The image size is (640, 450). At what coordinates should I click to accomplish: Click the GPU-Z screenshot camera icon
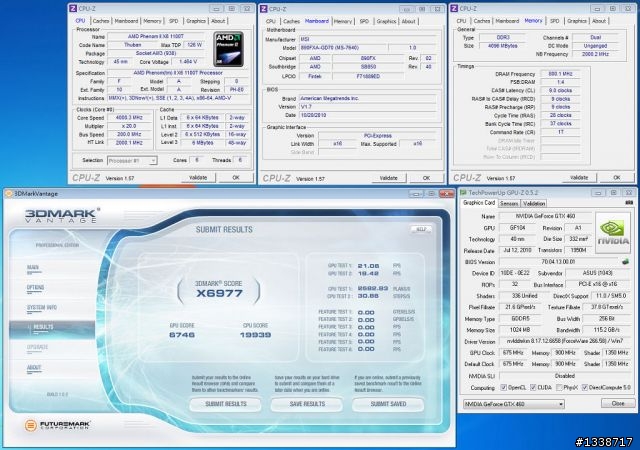pos(629,203)
